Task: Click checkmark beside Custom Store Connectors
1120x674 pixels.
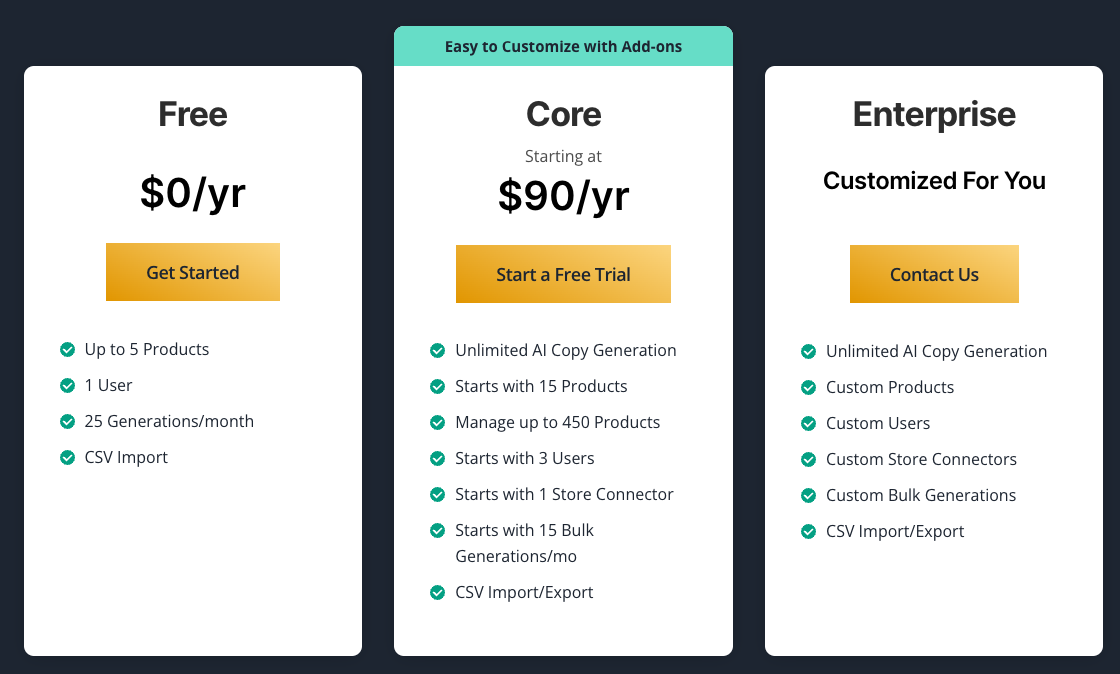Action: (809, 459)
